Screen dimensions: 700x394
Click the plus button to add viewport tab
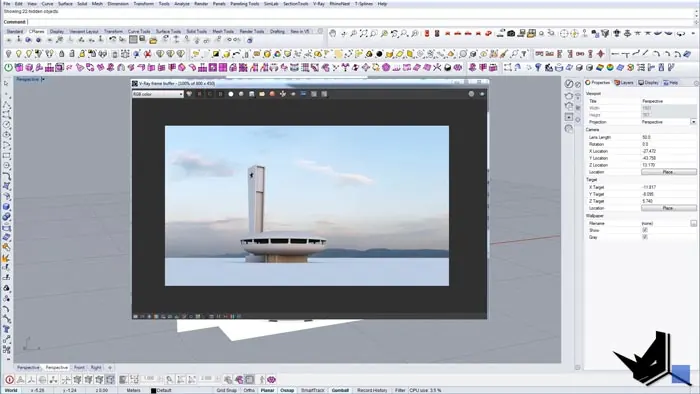pyautogui.click(x=110, y=368)
